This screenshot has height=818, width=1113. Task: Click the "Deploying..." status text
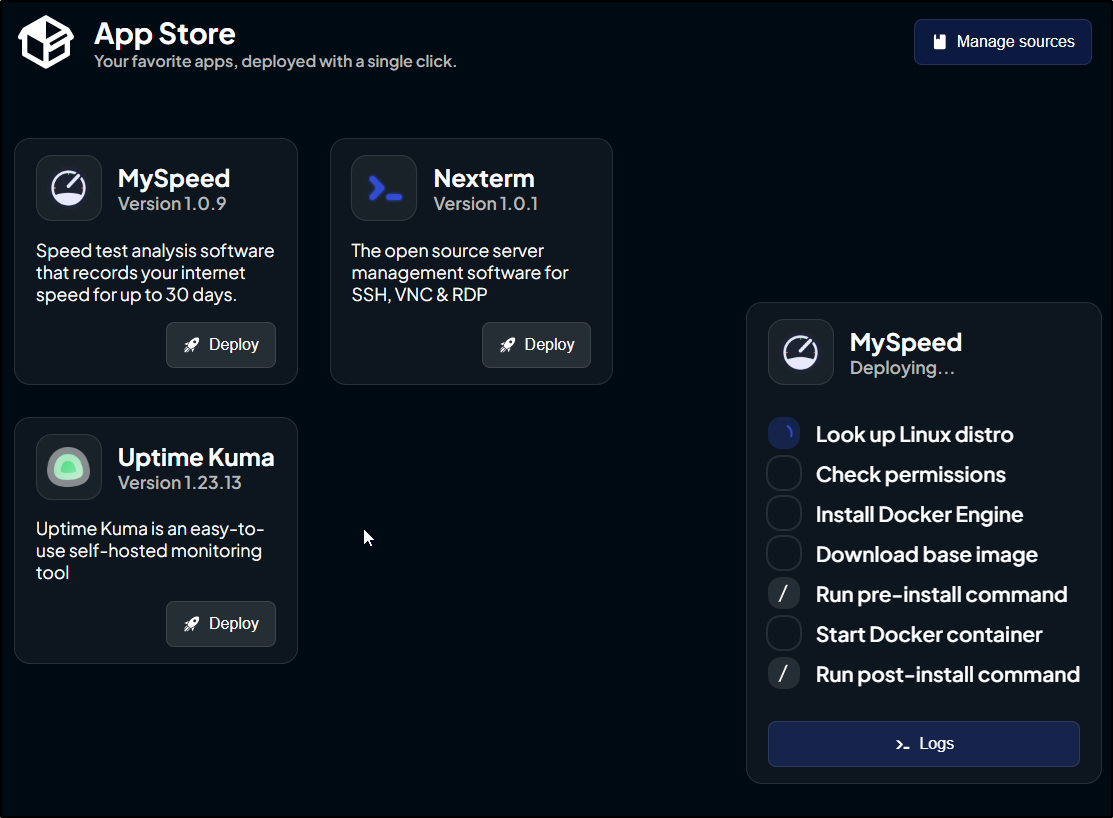902,368
